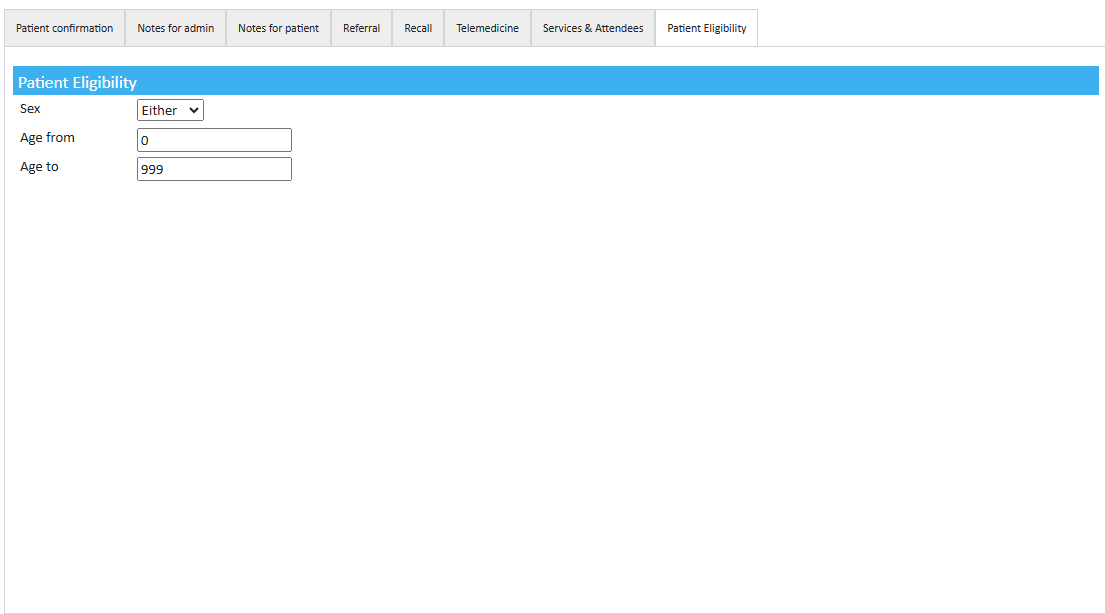Focus the Age to input field
The height and width of the screenshot is (614, 1105).
pos(214,169)
